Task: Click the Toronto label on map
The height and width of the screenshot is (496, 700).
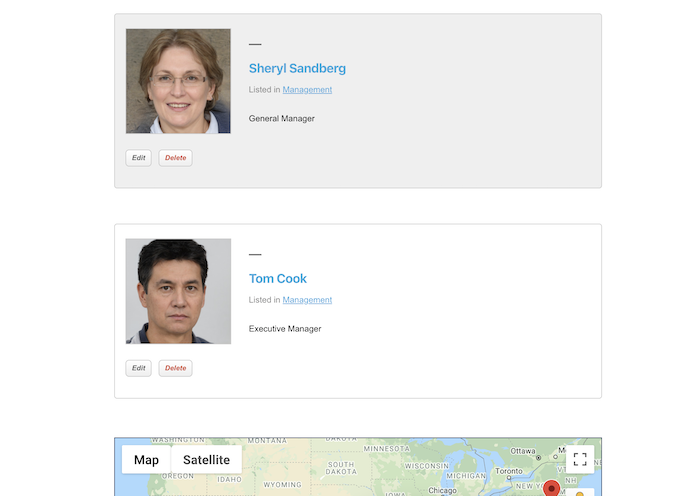Action: tap(508, 471)
